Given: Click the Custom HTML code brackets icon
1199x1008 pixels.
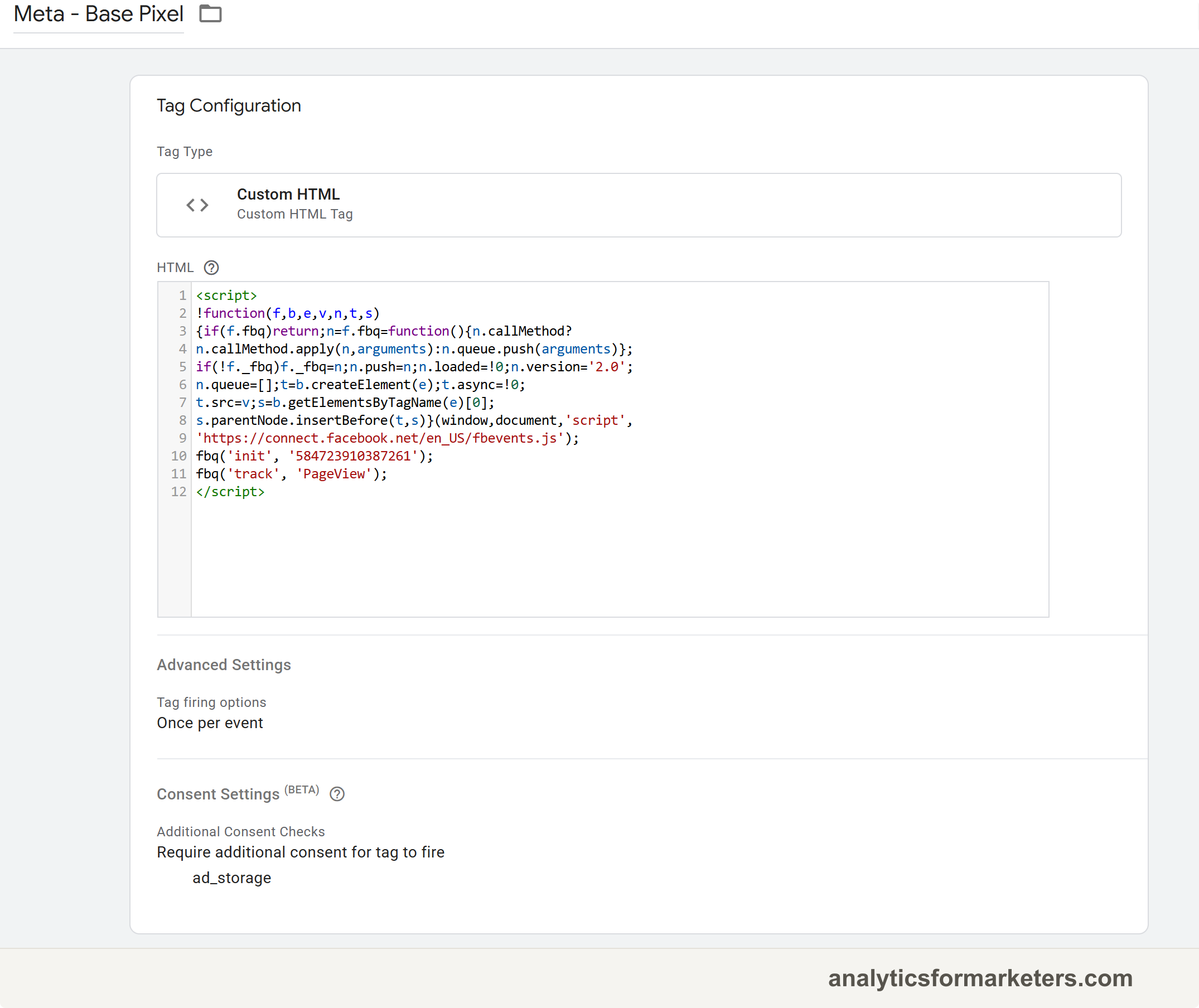Looking at the screenshot, I should click(x=198, y=205).
